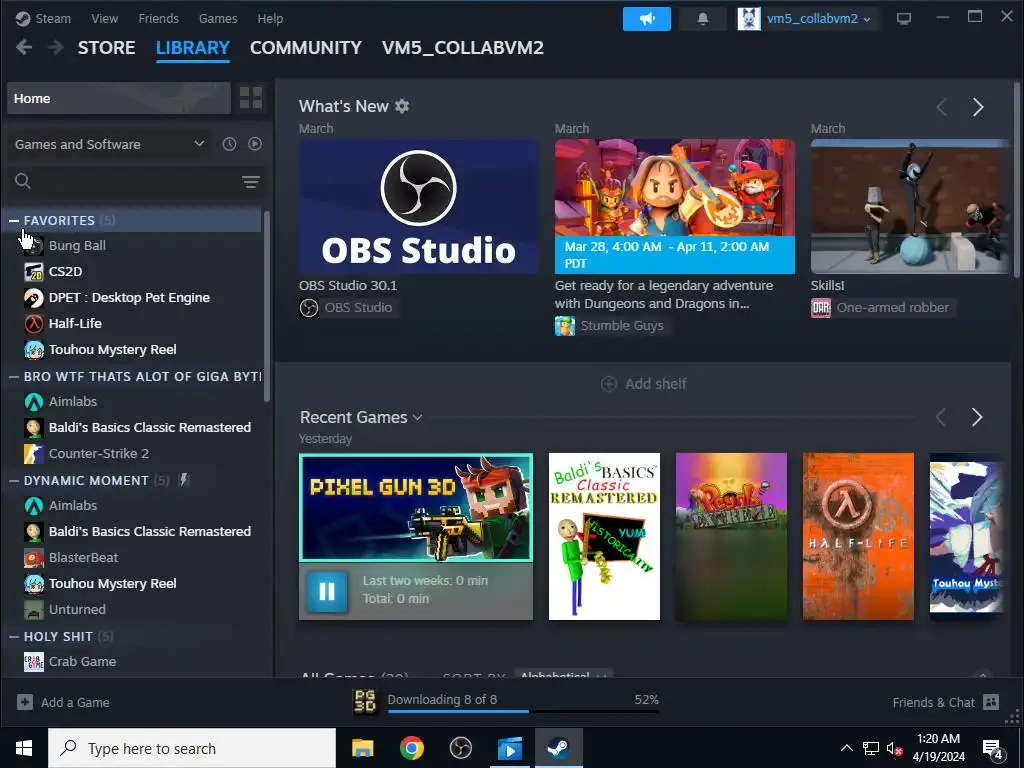The height and width of the screenshot is (768, 1024).
Task: Click the Home button
Action: (x=119, y=98)
